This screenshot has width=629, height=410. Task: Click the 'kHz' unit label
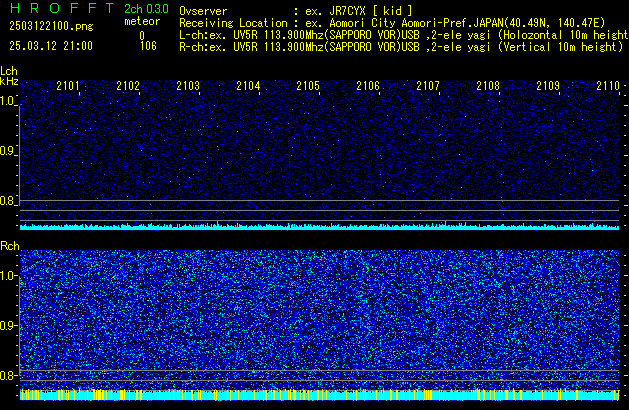point(9,81)
